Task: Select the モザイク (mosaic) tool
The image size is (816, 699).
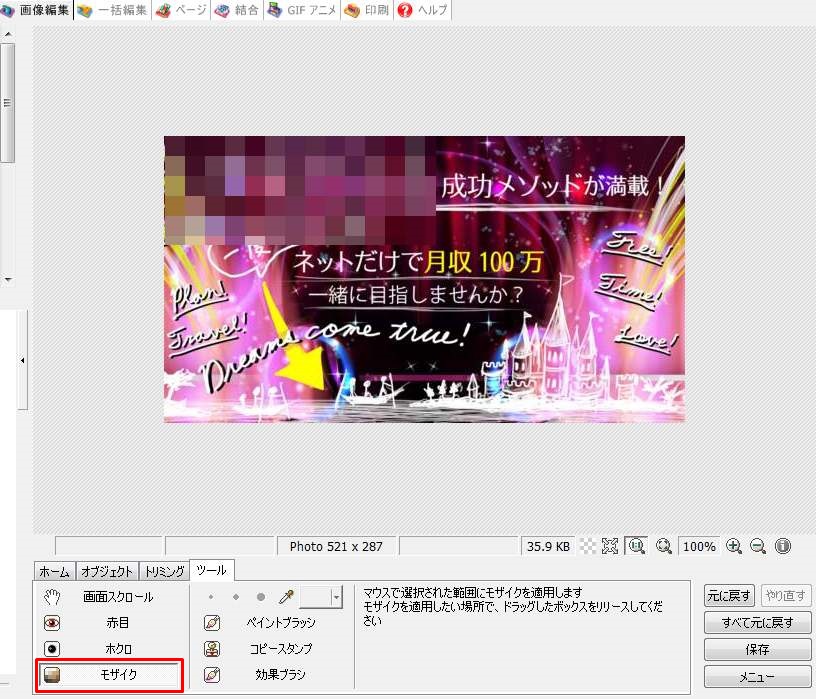Action: pyautogui.click(x=110, y=675)
